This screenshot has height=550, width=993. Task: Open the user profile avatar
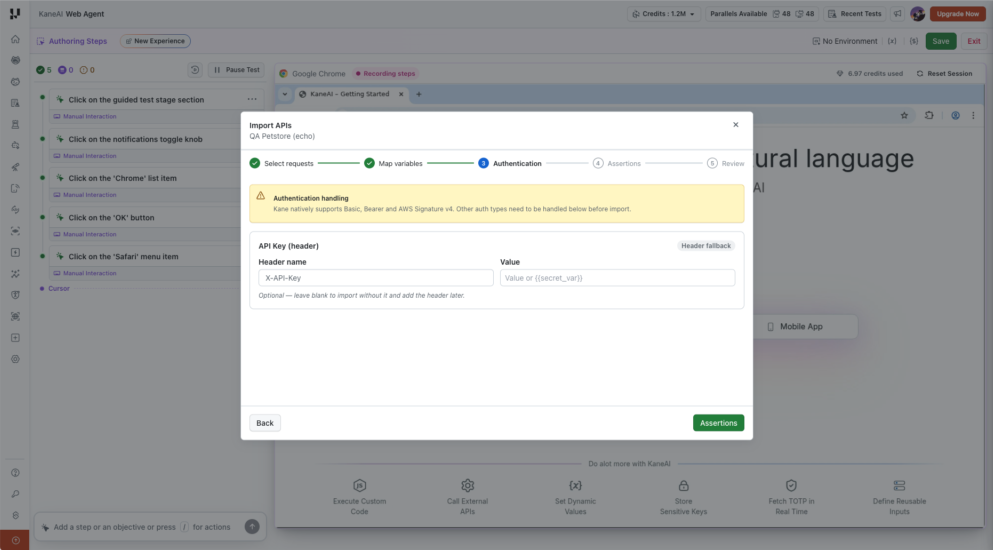pyautogui.click(x=917, y=13)
